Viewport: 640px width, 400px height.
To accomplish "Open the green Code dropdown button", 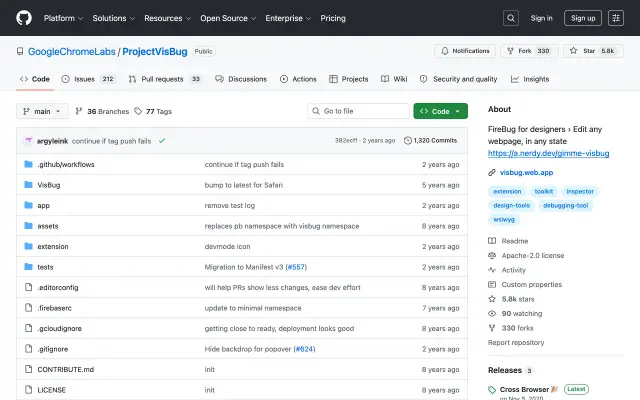I will [440, 111].
